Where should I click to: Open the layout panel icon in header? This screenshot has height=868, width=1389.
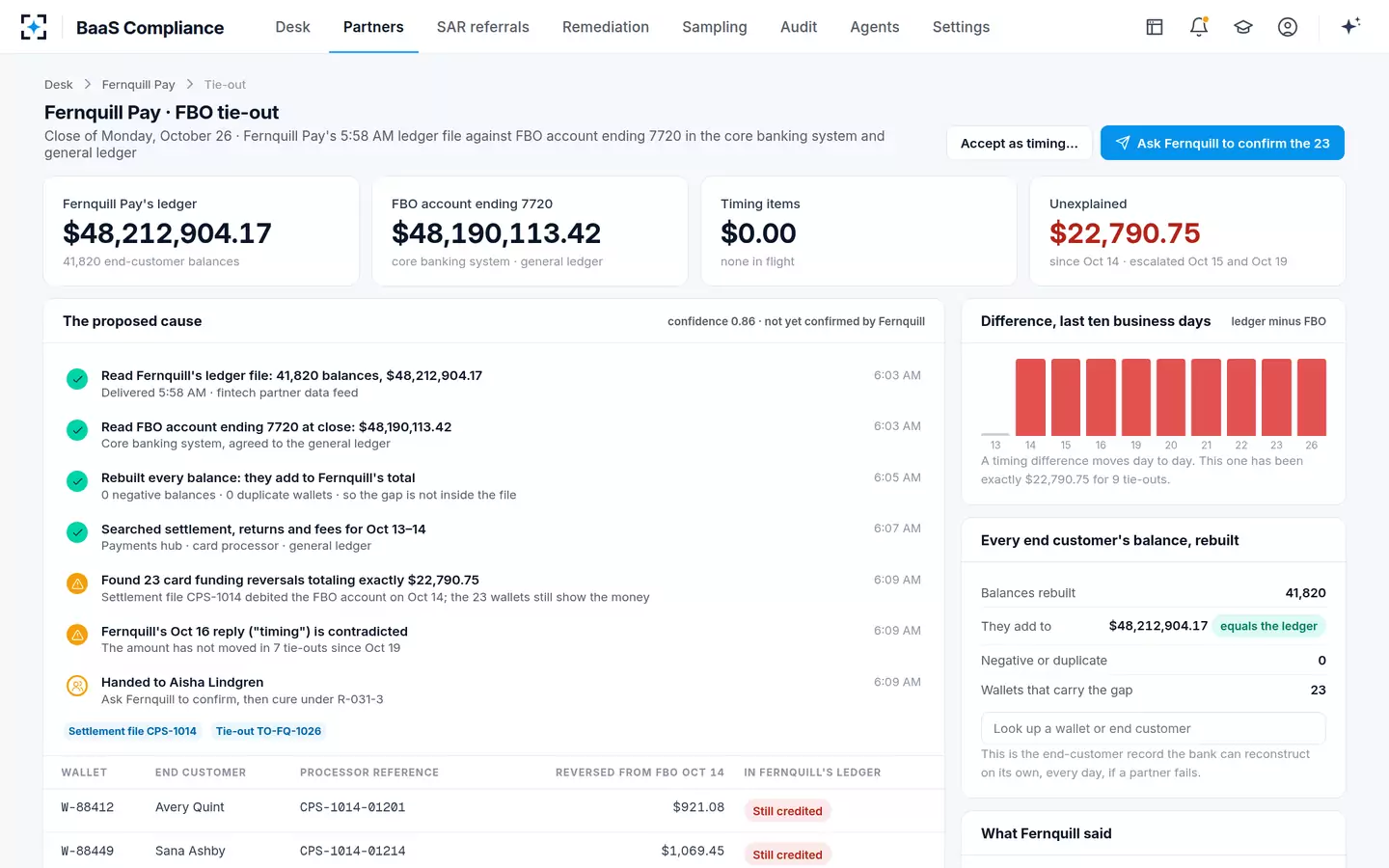click(1155, 27)
